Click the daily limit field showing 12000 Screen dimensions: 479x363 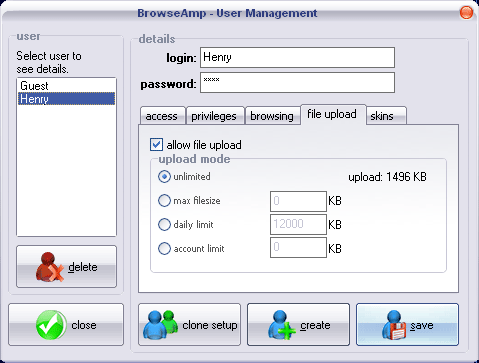[x=298, y=224]
